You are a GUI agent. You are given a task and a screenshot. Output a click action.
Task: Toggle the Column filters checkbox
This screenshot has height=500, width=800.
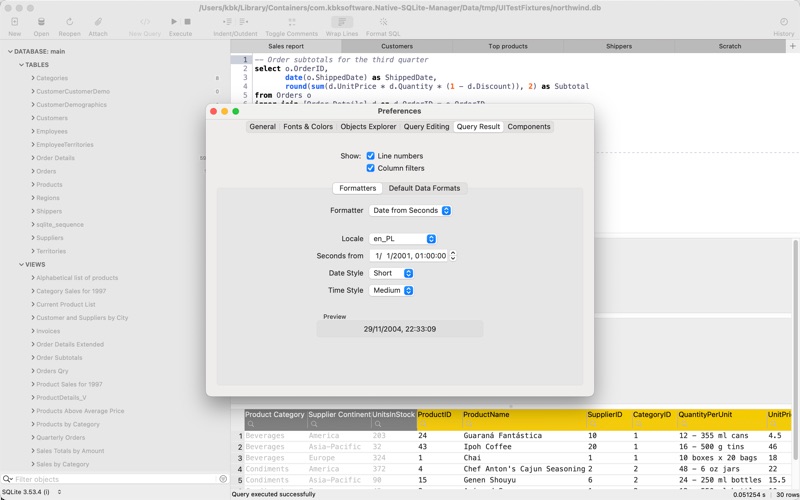tap(370, 168)
